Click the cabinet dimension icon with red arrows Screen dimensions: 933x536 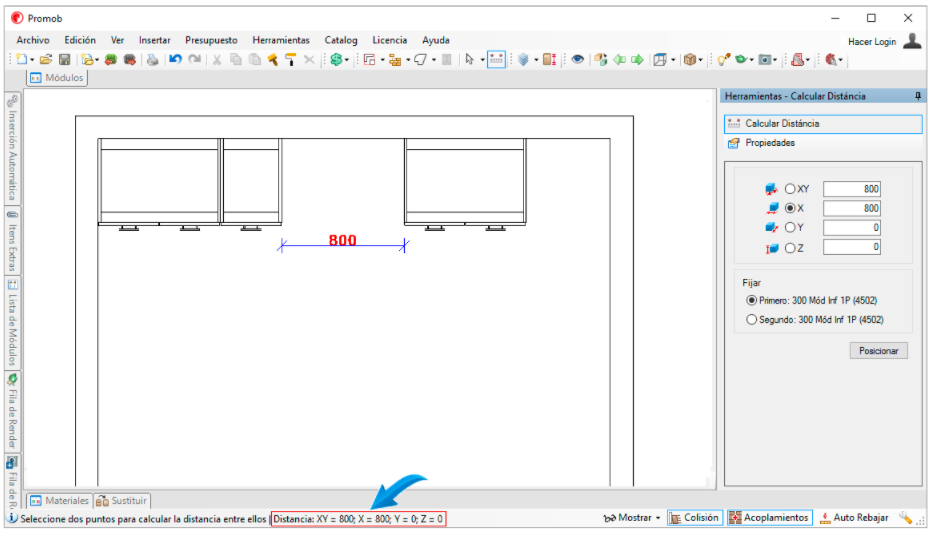[x=550, y=59]
